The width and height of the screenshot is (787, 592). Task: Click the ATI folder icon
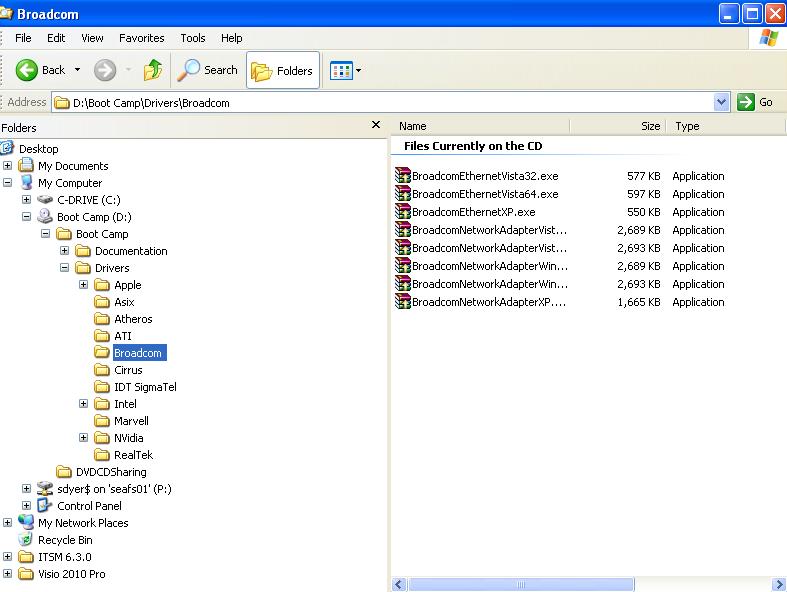pos(102,336)
